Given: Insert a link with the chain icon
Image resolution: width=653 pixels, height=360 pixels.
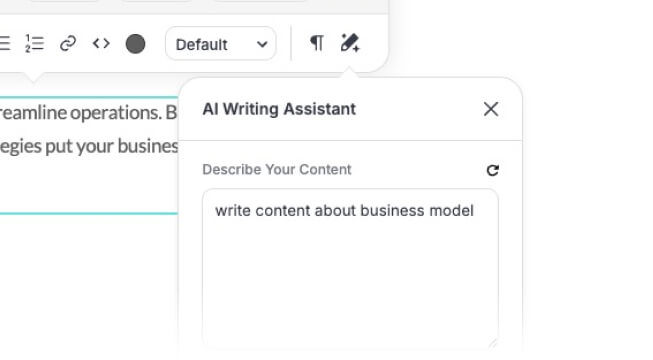Looking at the screenshot, I should (x=68, y=43).
